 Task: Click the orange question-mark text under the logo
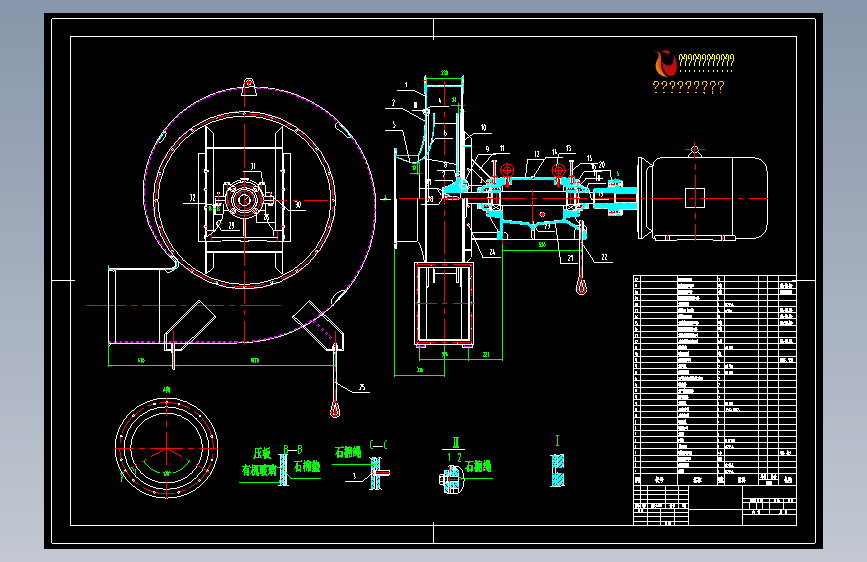pos(688,87)
